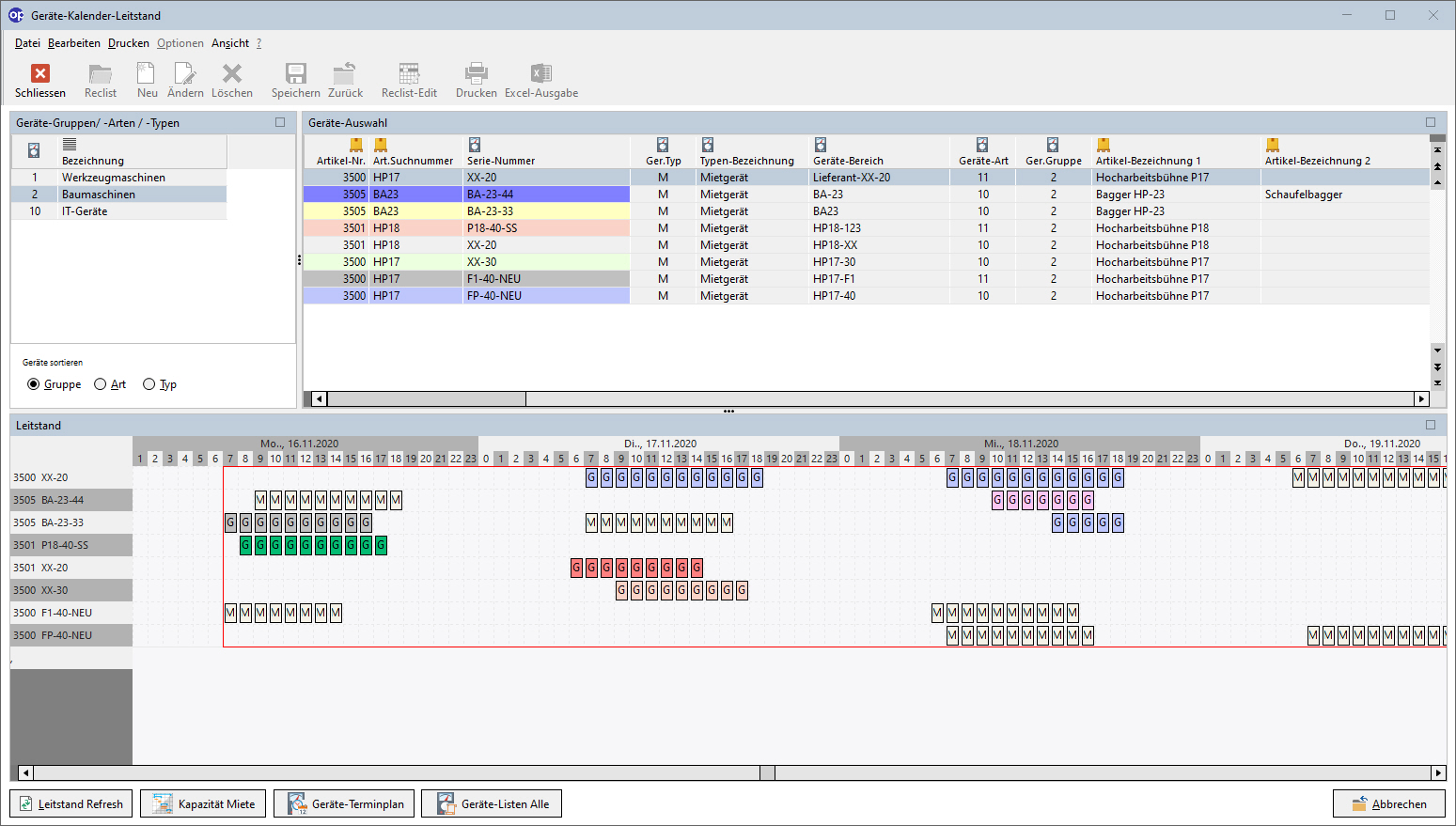Click the Zurück undo icon
1456x826 pixels.
pos(345,73)
